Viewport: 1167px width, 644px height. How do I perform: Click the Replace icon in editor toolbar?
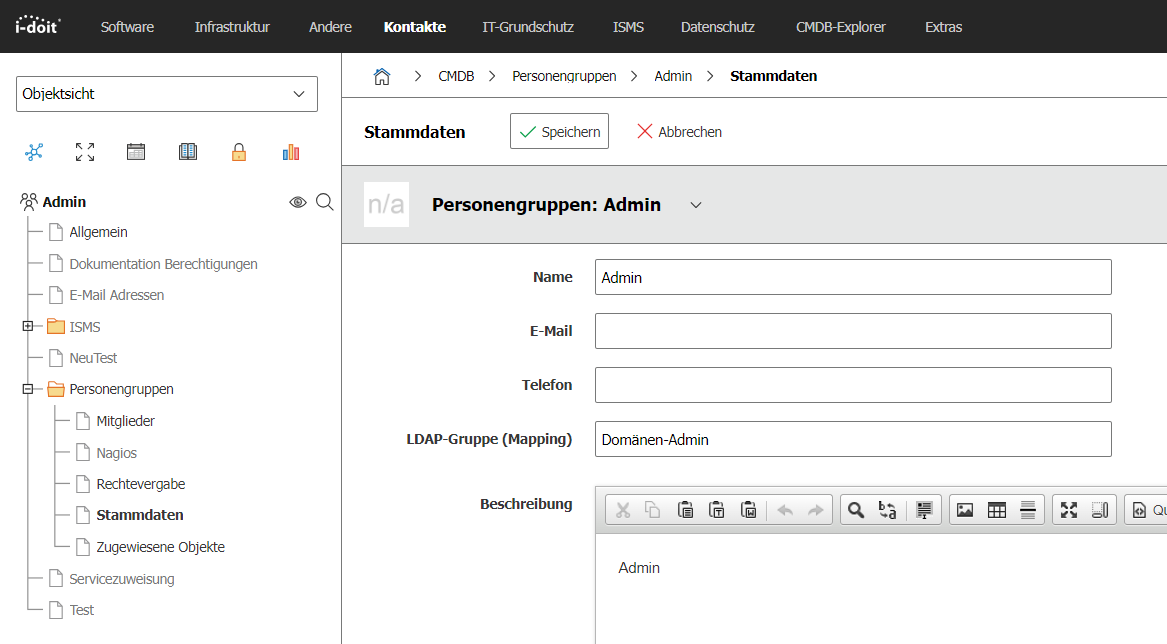(x=887, y=510)
